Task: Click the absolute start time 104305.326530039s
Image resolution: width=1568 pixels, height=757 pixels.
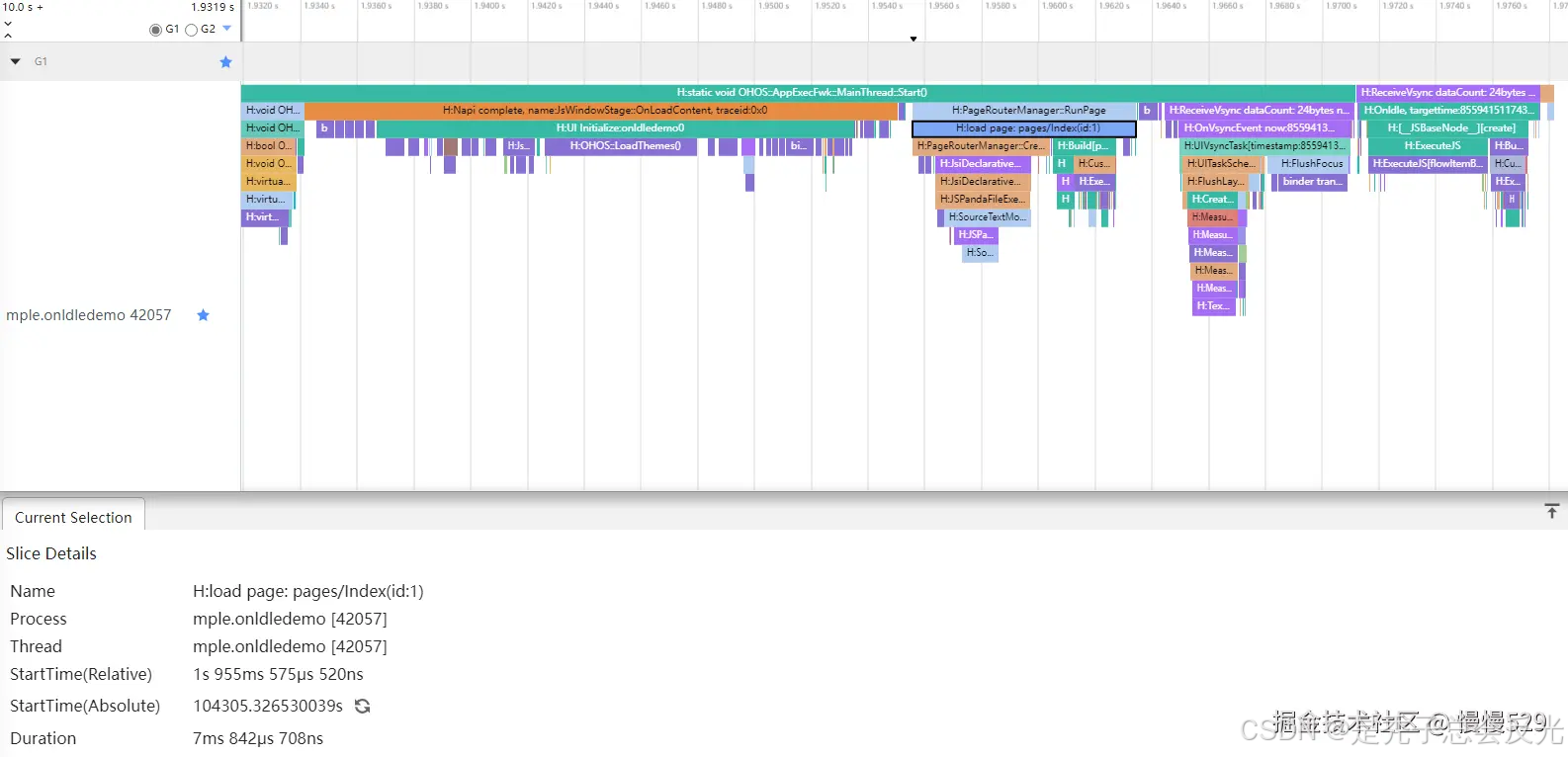Action: 268,706
